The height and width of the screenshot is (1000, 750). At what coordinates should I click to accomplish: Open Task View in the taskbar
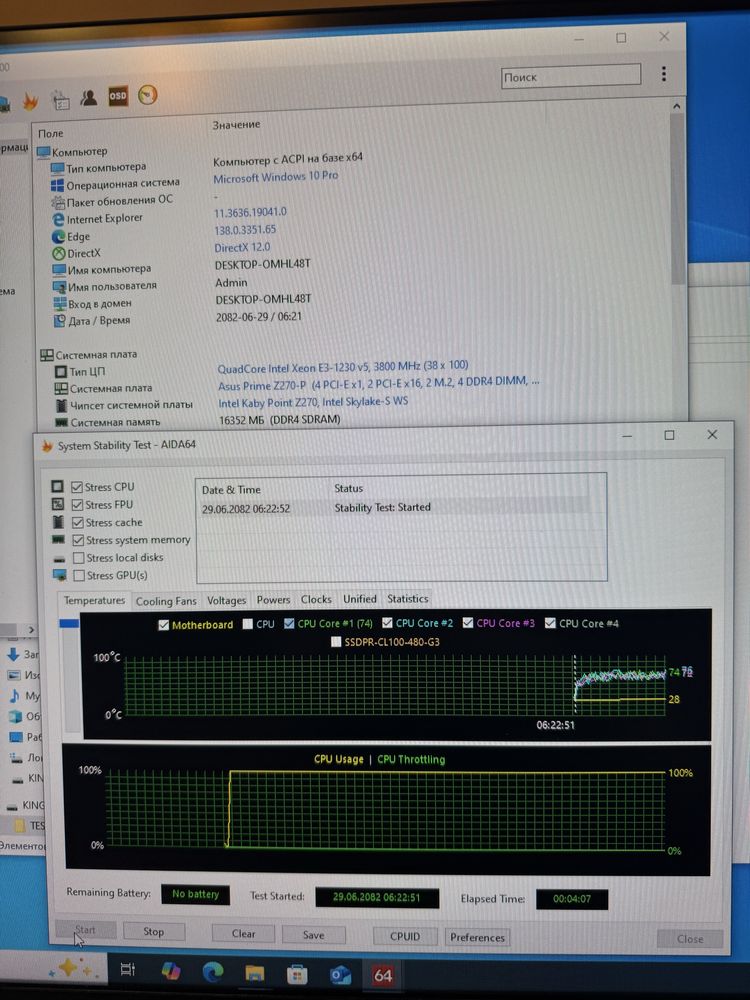(x=128, y=969)
